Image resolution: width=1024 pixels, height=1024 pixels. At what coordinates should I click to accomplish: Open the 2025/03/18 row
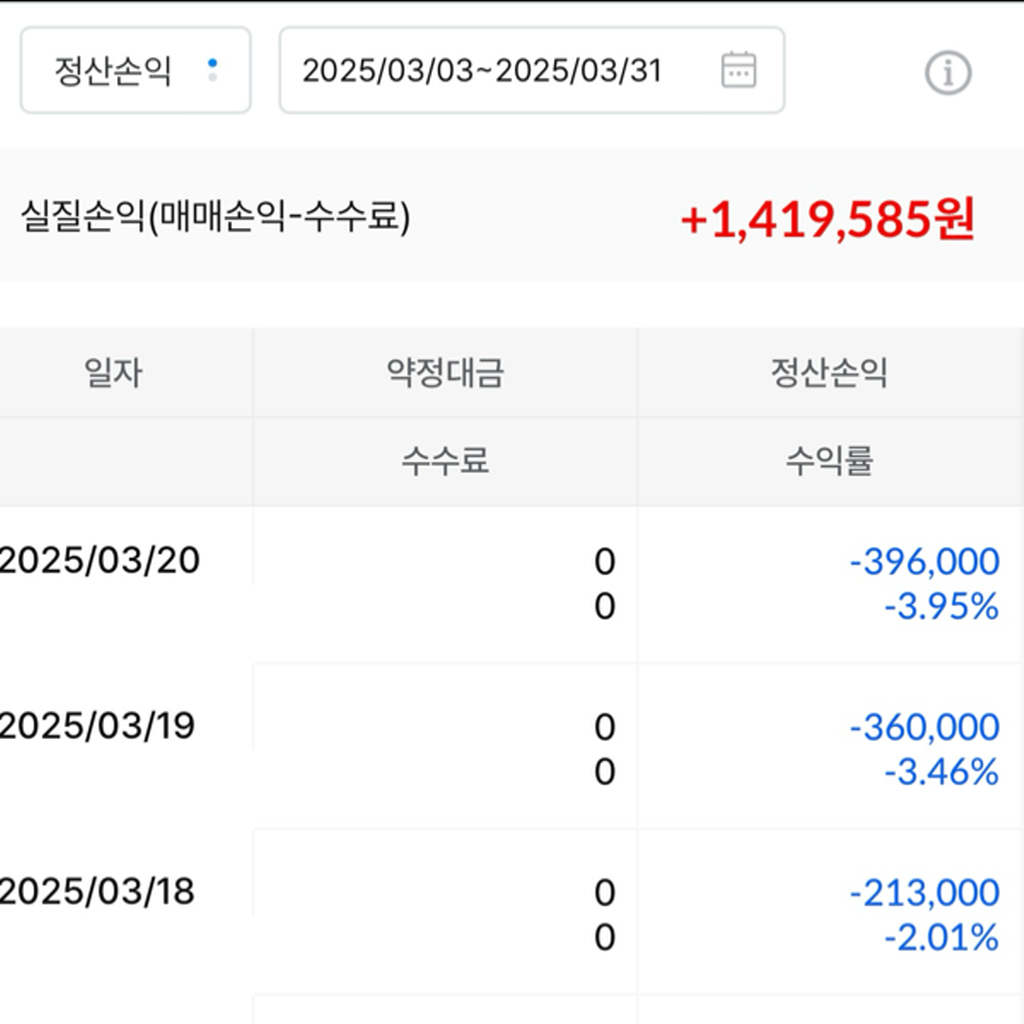point(98,891)
